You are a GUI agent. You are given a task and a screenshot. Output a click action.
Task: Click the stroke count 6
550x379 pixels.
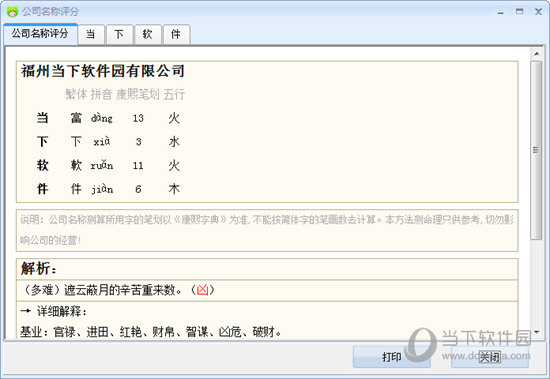point(139,189)
